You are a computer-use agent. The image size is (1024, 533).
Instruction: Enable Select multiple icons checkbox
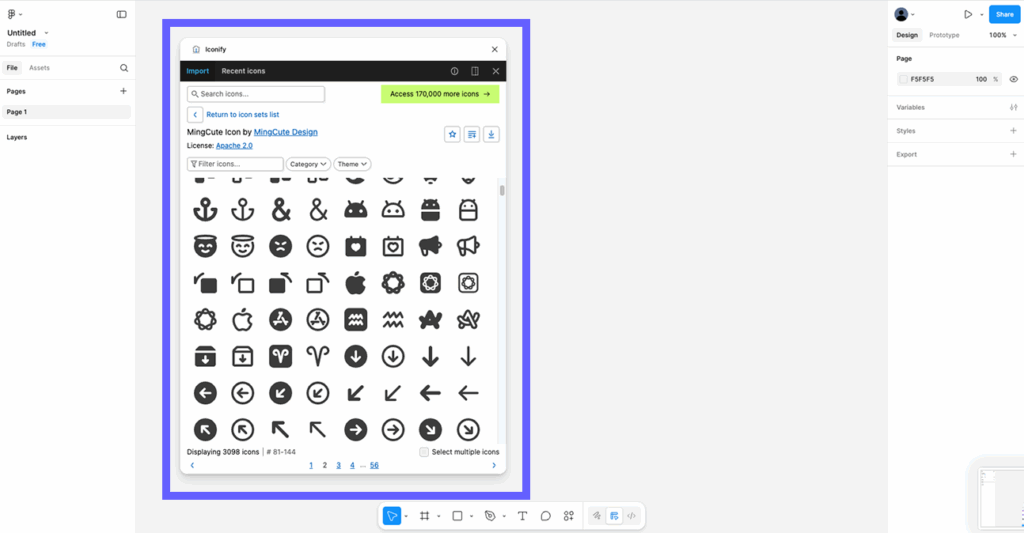tap(424, 452)
